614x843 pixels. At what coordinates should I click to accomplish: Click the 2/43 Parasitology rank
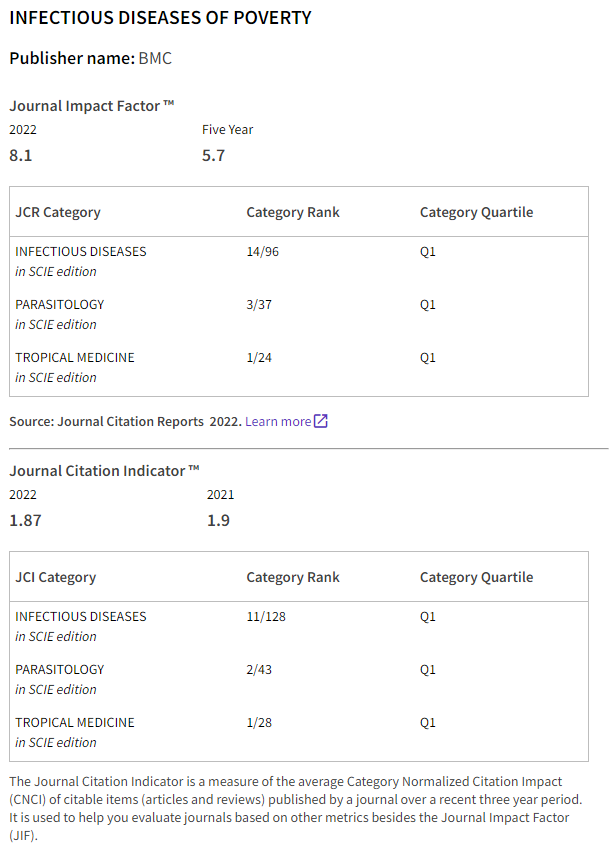coord(259,669)
